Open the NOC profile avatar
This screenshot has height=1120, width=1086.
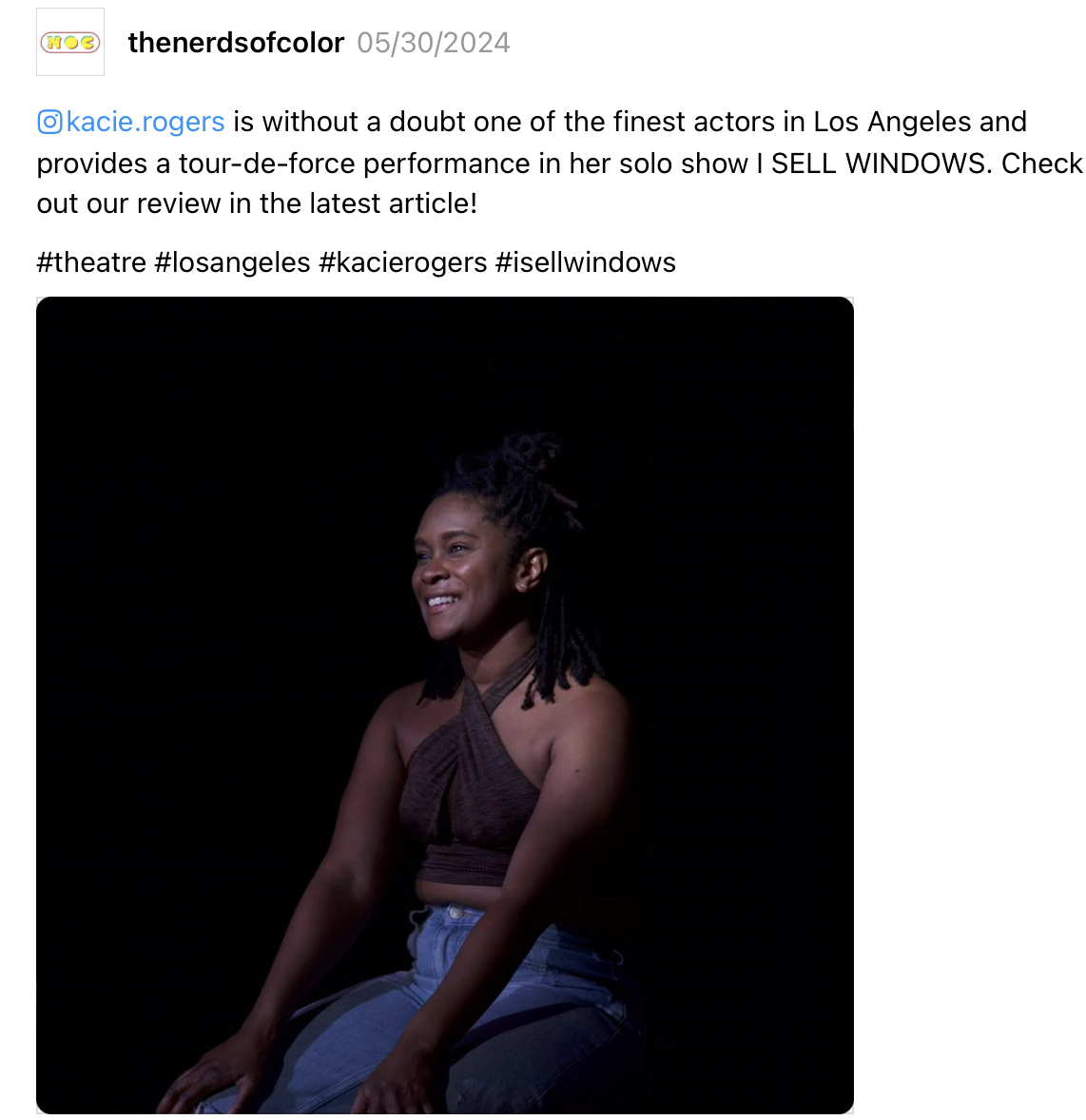coord(70,42)
